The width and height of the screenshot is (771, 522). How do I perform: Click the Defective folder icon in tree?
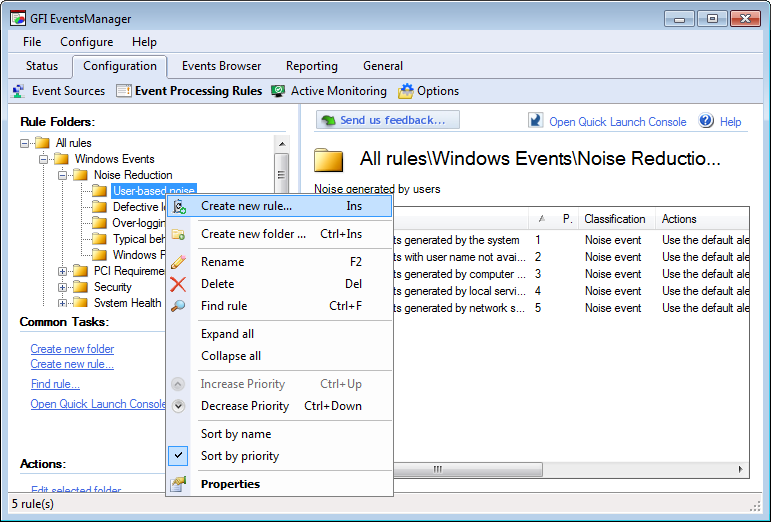coord(100,207)
